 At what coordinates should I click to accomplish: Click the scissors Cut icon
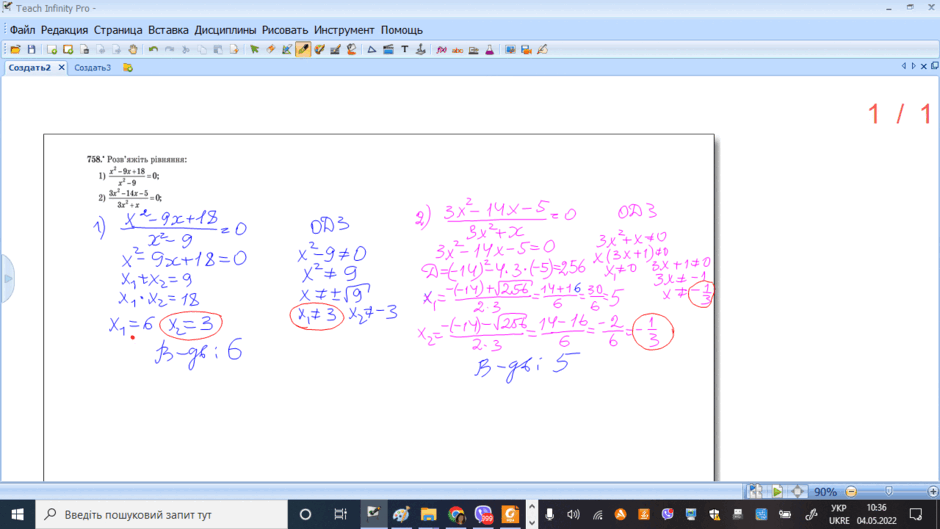[186, 50]
